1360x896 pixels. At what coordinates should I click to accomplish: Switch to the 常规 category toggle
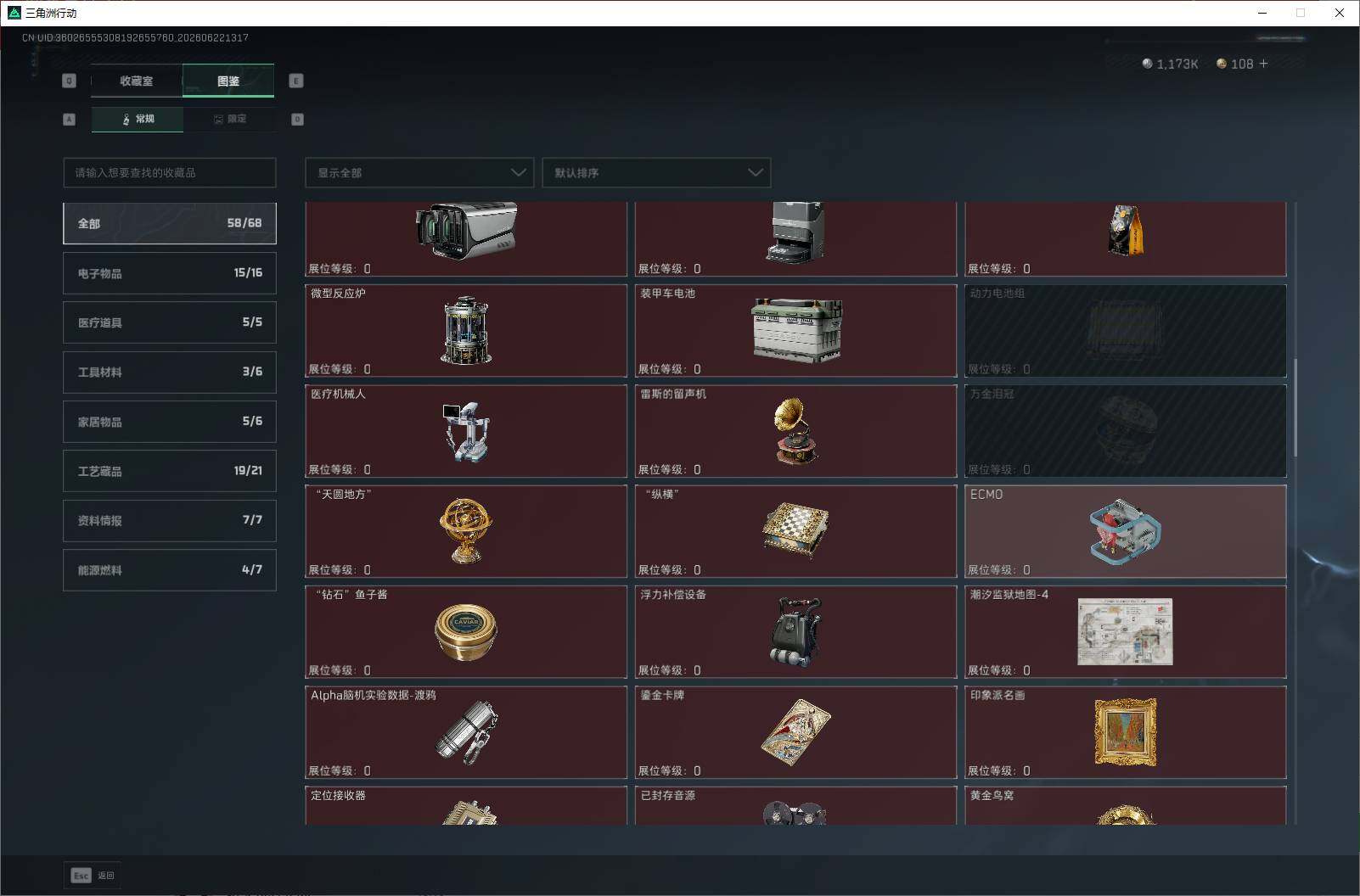(138, 119)
